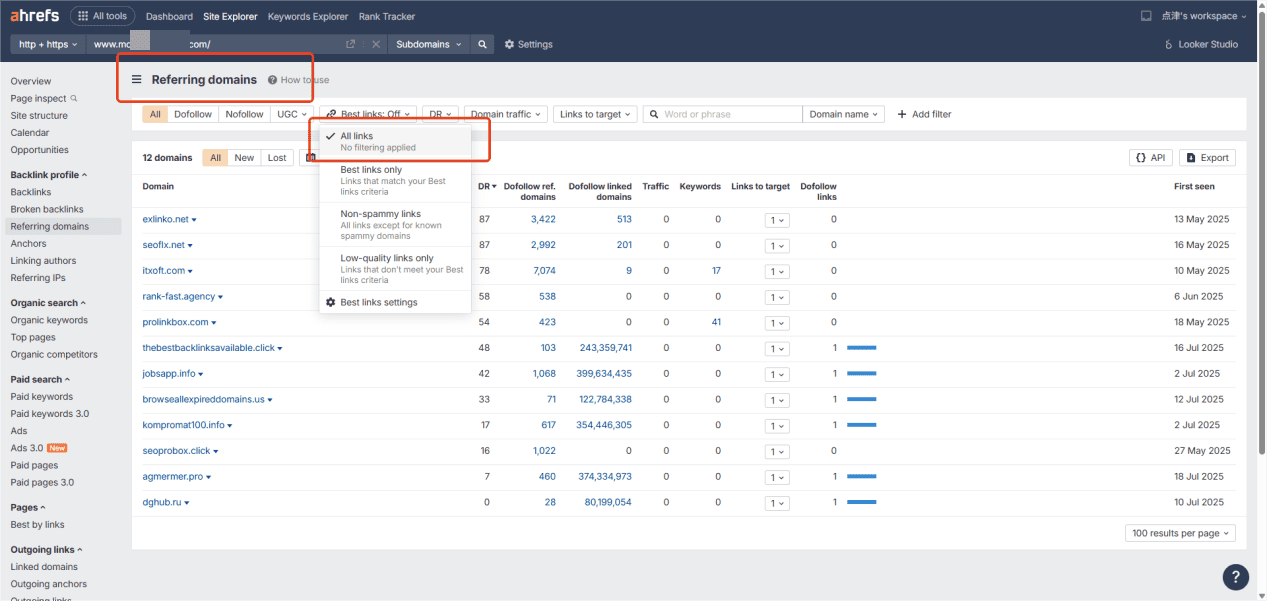Open the All tools grid menu
This screenshot has width=1267, height=601.
pyautogui.click(x=102, y=16)
